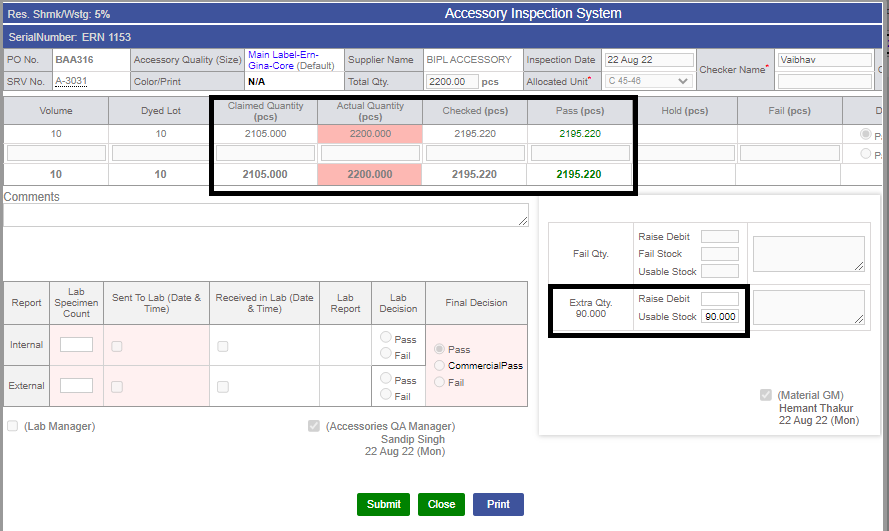Image resolution: width=889 pixels, height=531 pixels.
Task: Click the blue Print button
Action: coord(498,504)
